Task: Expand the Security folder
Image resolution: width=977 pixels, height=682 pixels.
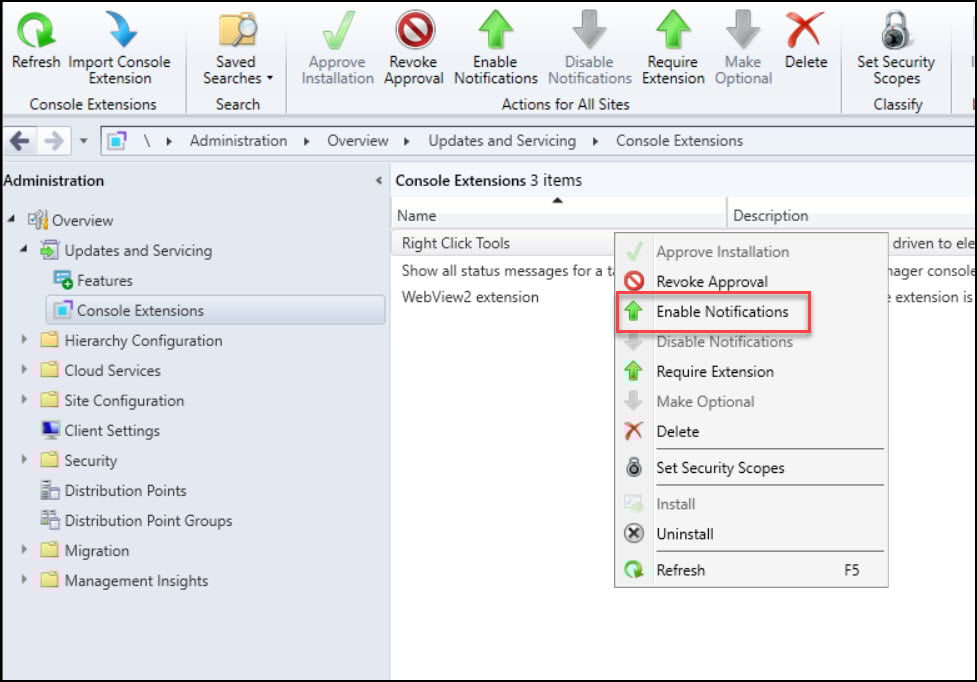Action: [x=24, y=460]
